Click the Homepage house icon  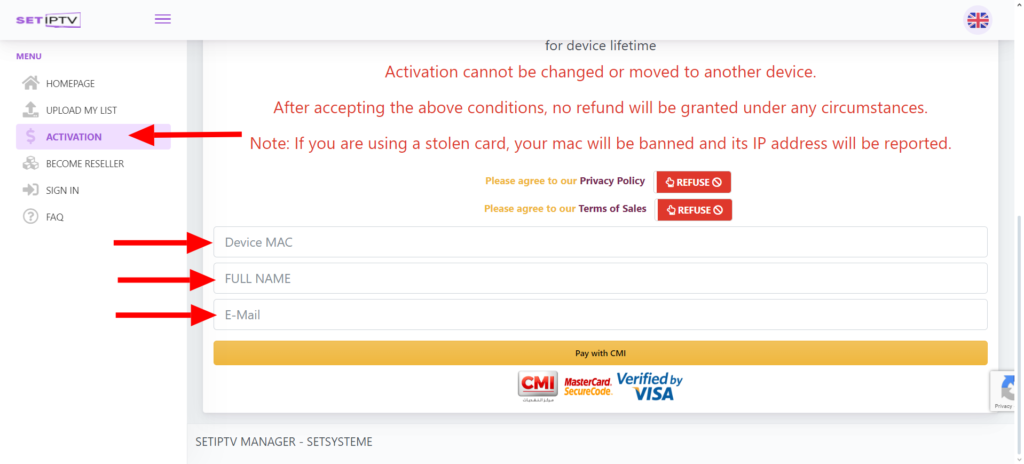31,83
